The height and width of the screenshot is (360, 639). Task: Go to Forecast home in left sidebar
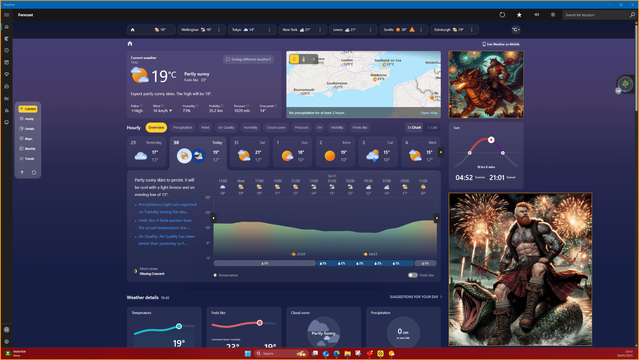pos(7,27)
